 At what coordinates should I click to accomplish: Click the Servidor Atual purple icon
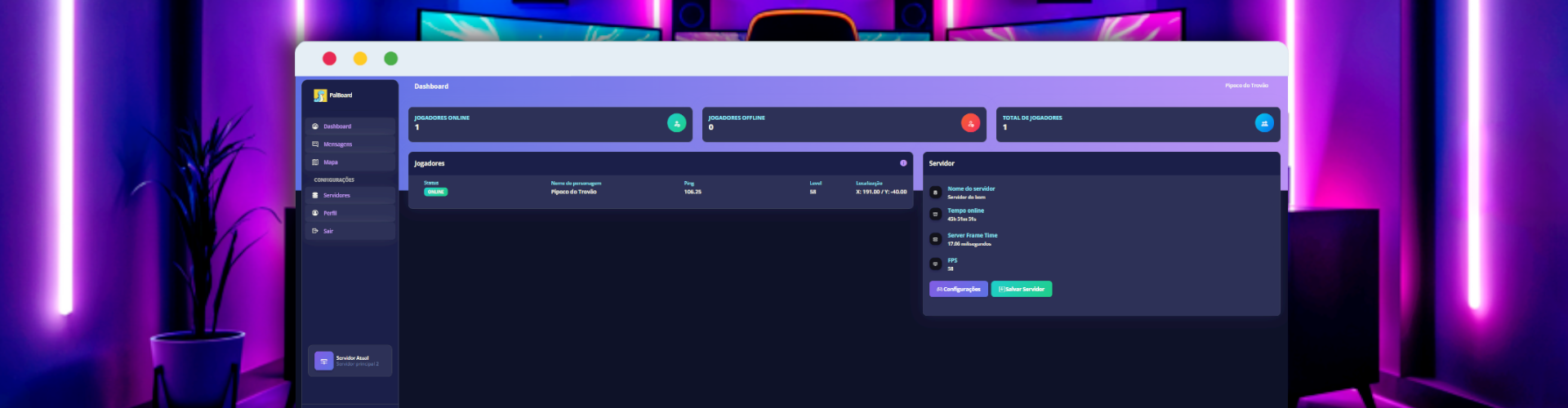point(323,361)
